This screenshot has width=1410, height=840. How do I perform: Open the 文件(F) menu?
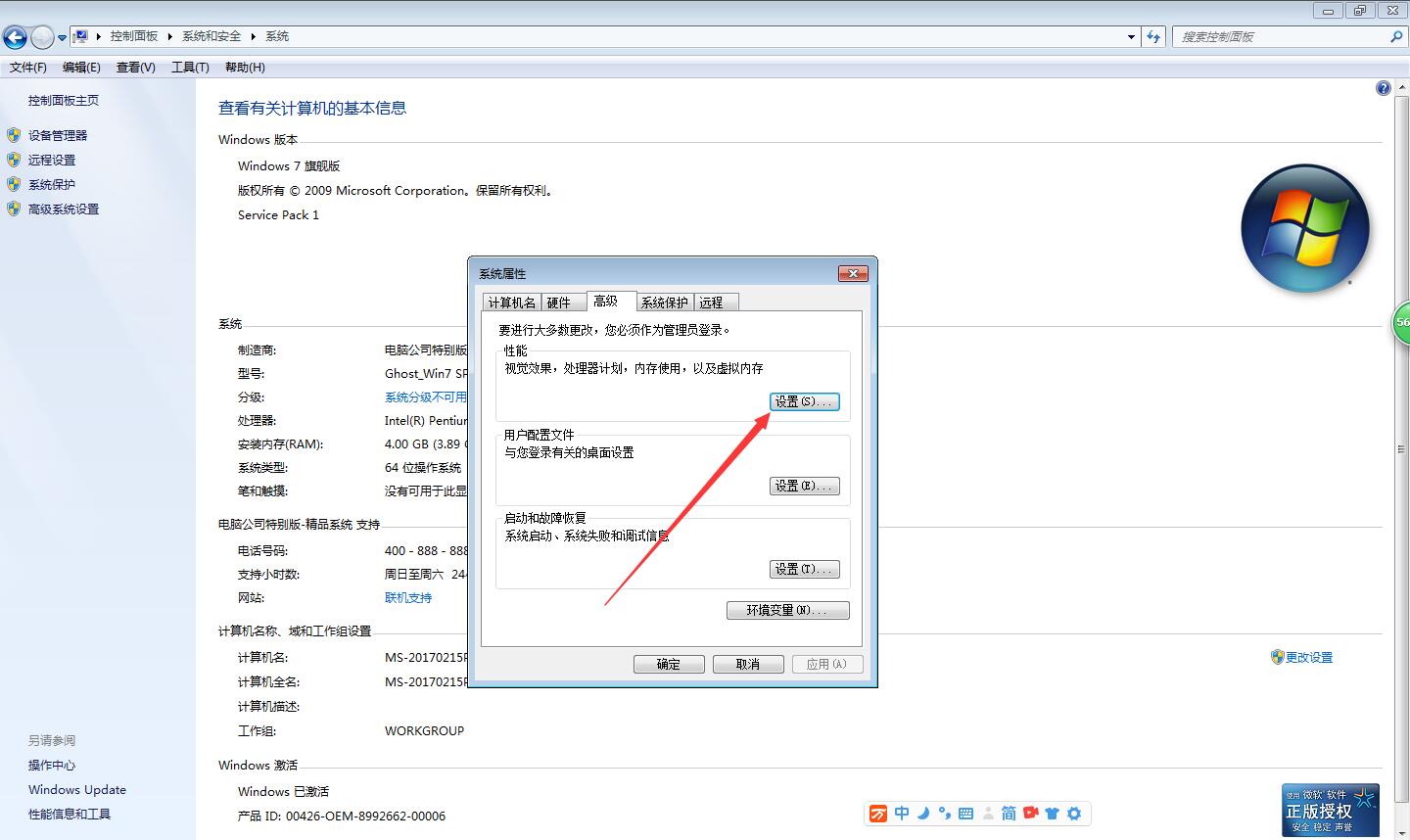pos(28,68)
